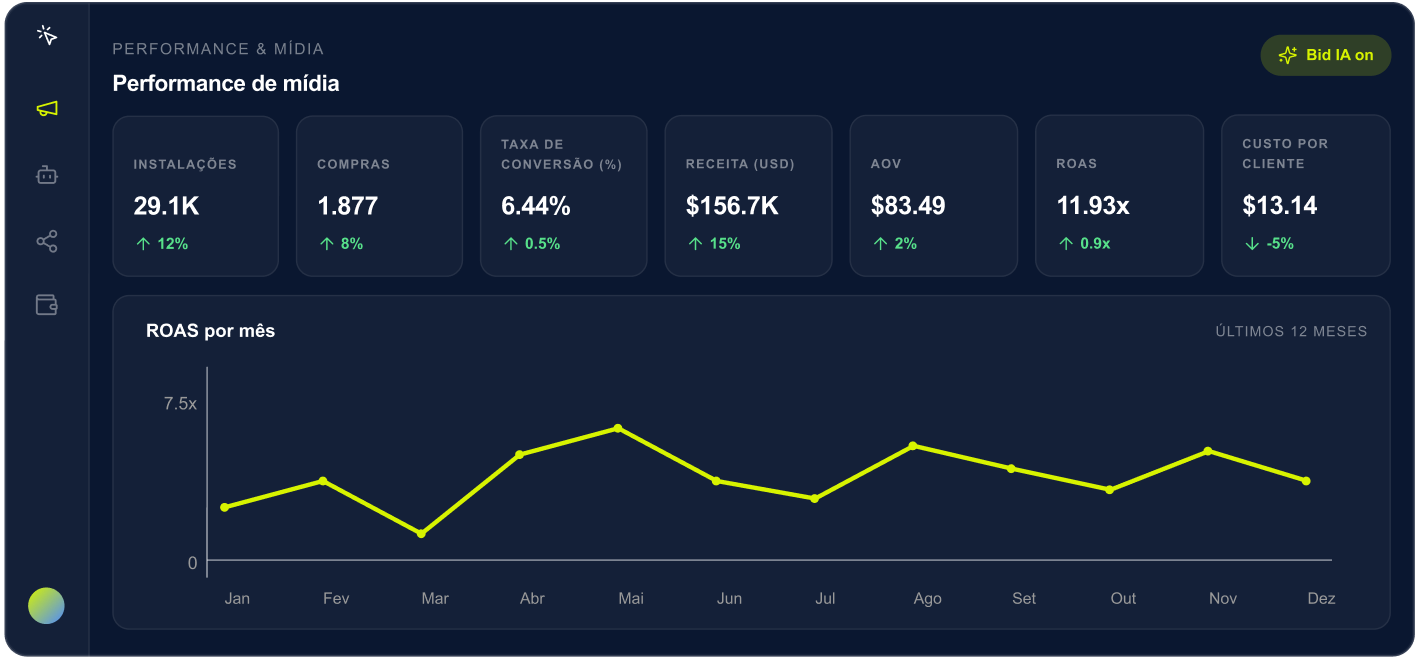
Task: Open the robot automation icon
Action: [47, 175]
